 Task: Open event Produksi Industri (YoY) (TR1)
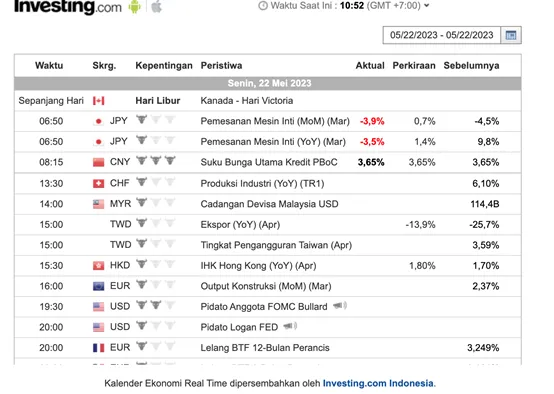pyautogui.click(x=262, y=183)
